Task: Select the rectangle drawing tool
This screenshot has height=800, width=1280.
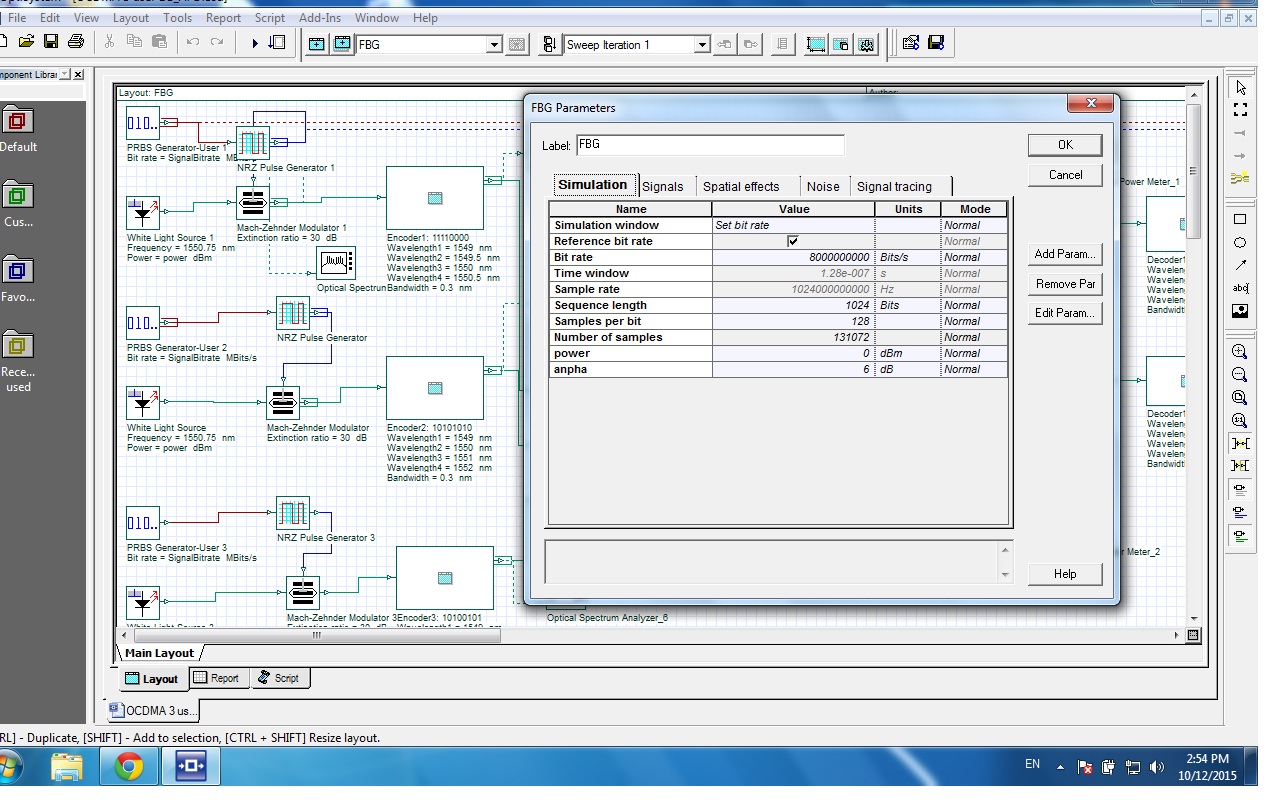Action: pos(1240,219)
